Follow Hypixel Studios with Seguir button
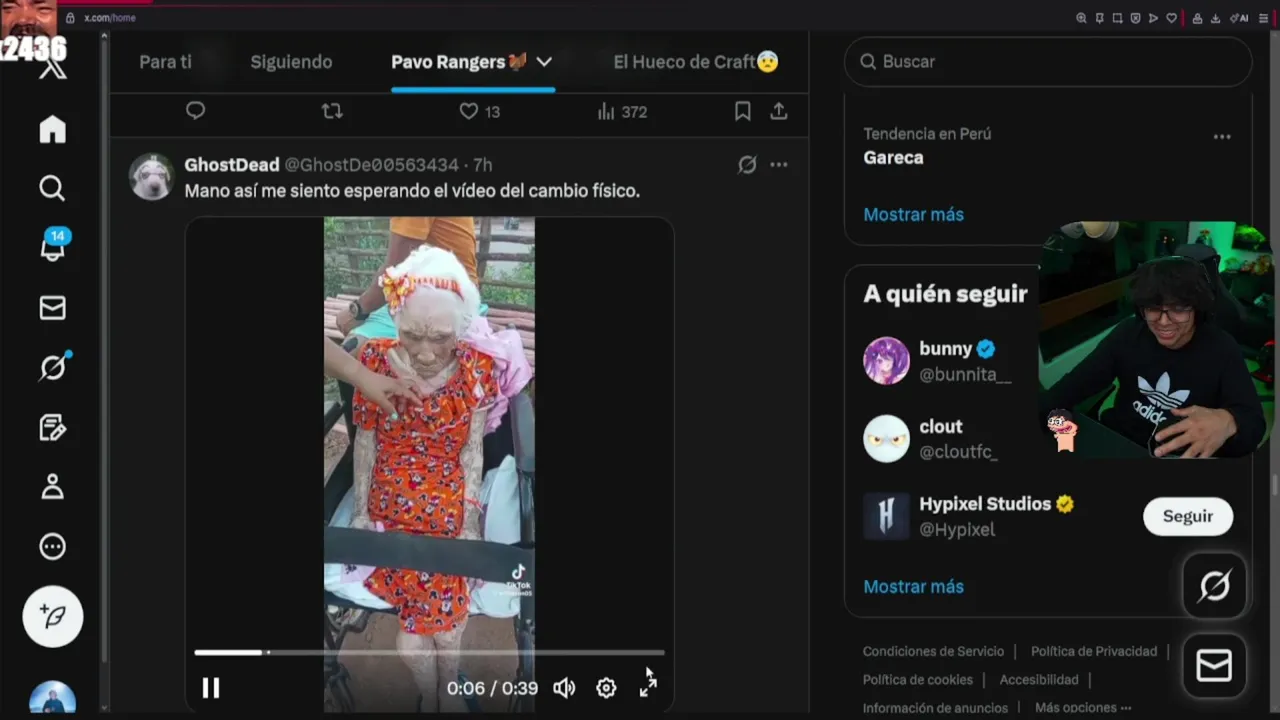 coord(1188,516)
